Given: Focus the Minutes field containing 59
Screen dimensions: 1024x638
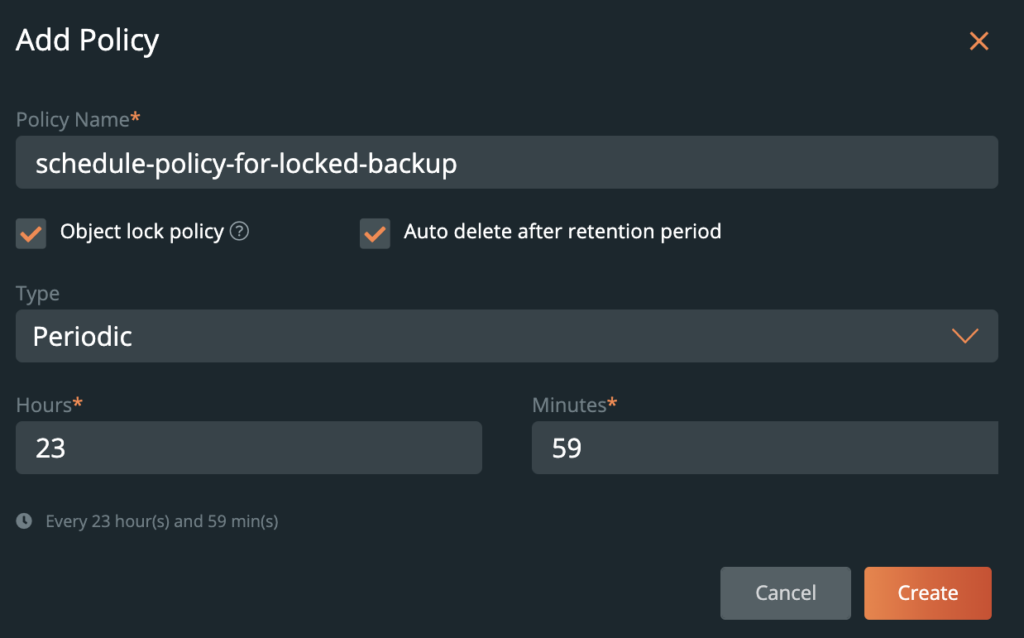Looking at the screenshot, I should click(x=764, y=448).
